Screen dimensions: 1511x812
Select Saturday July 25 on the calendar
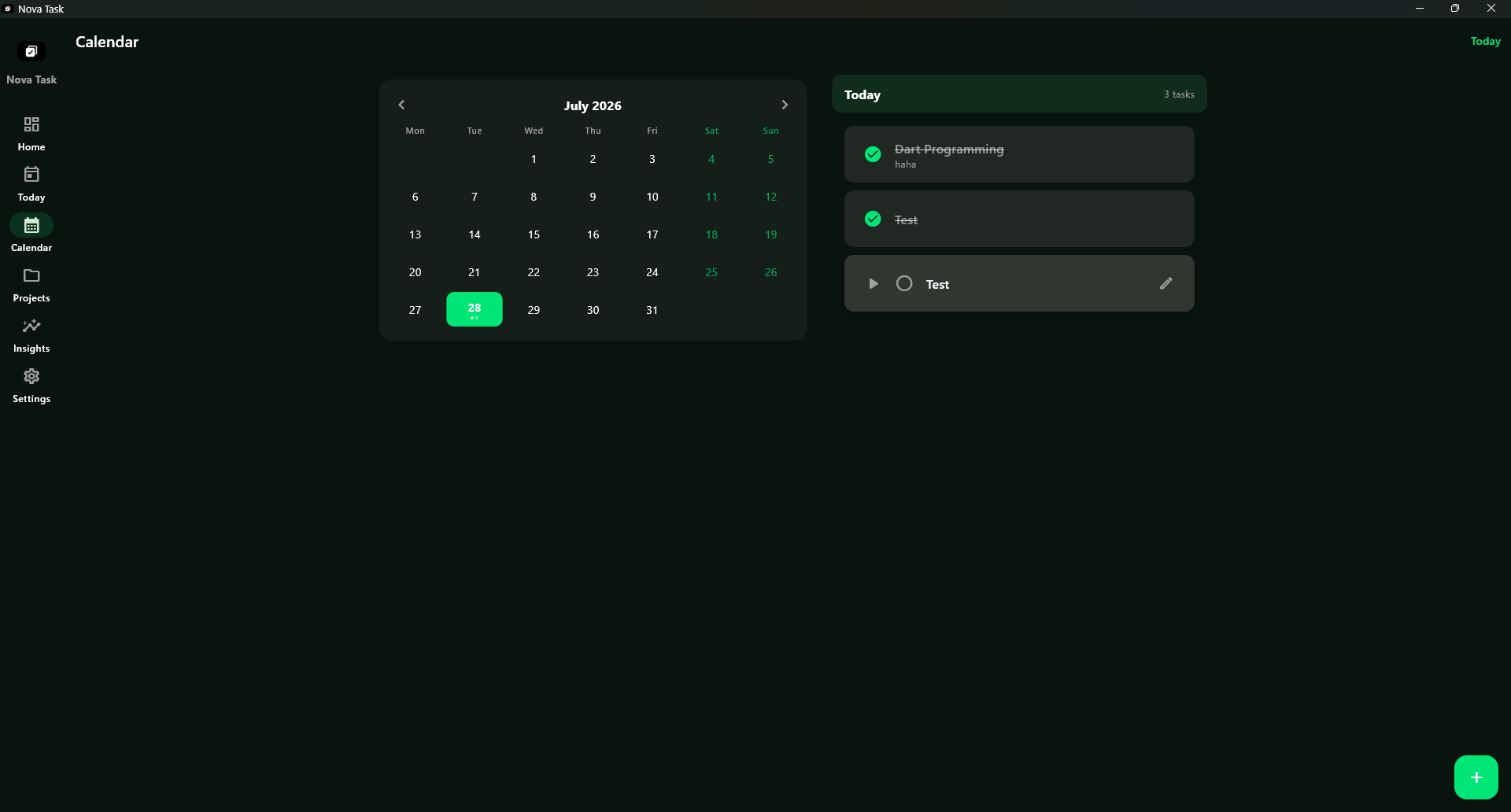pos(711,272)
